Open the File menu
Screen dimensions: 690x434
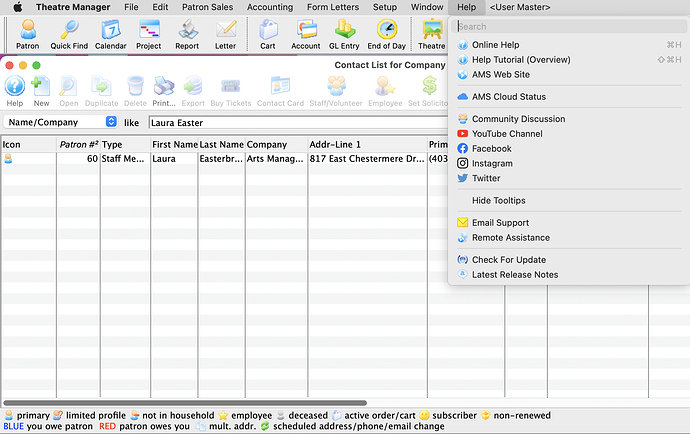coord(131,7)
